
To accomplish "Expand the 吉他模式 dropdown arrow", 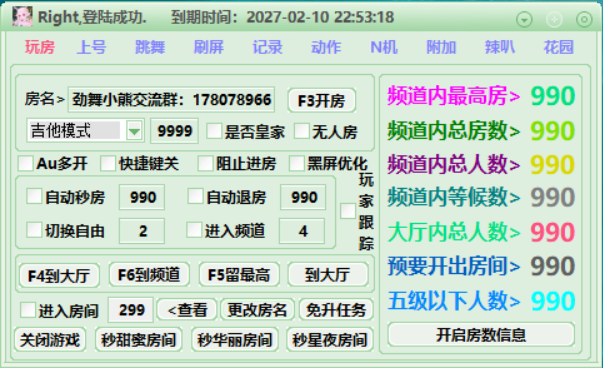I will coord(134,131).
